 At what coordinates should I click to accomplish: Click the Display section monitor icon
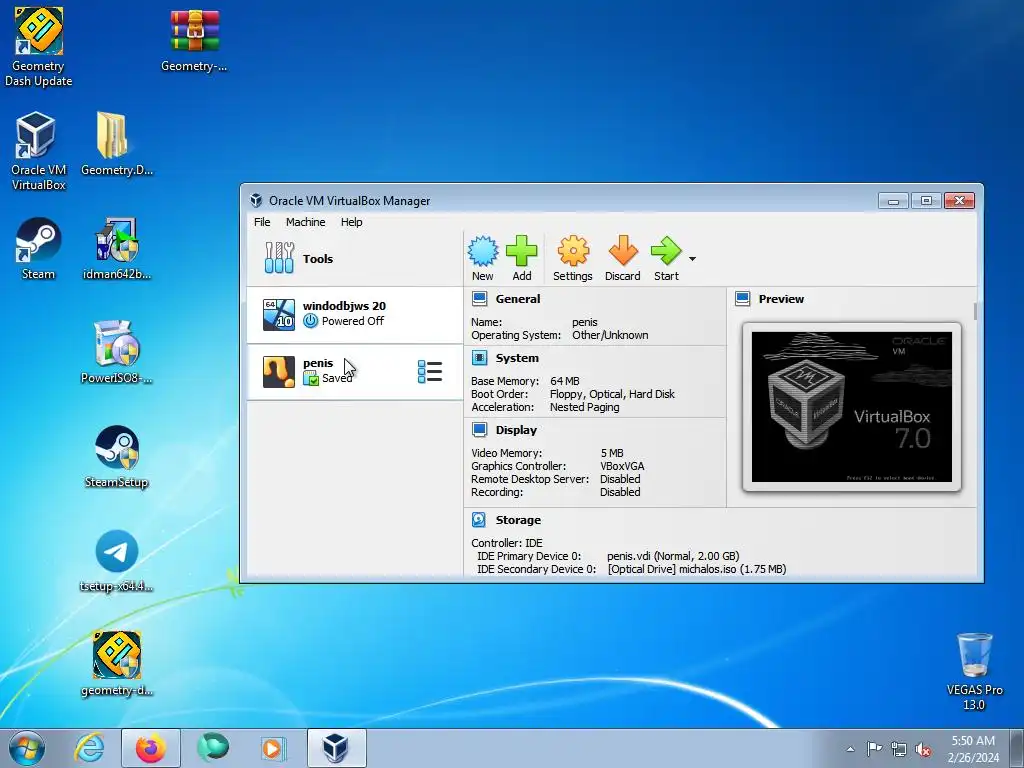pyautogui.click(x=479, y=430)
